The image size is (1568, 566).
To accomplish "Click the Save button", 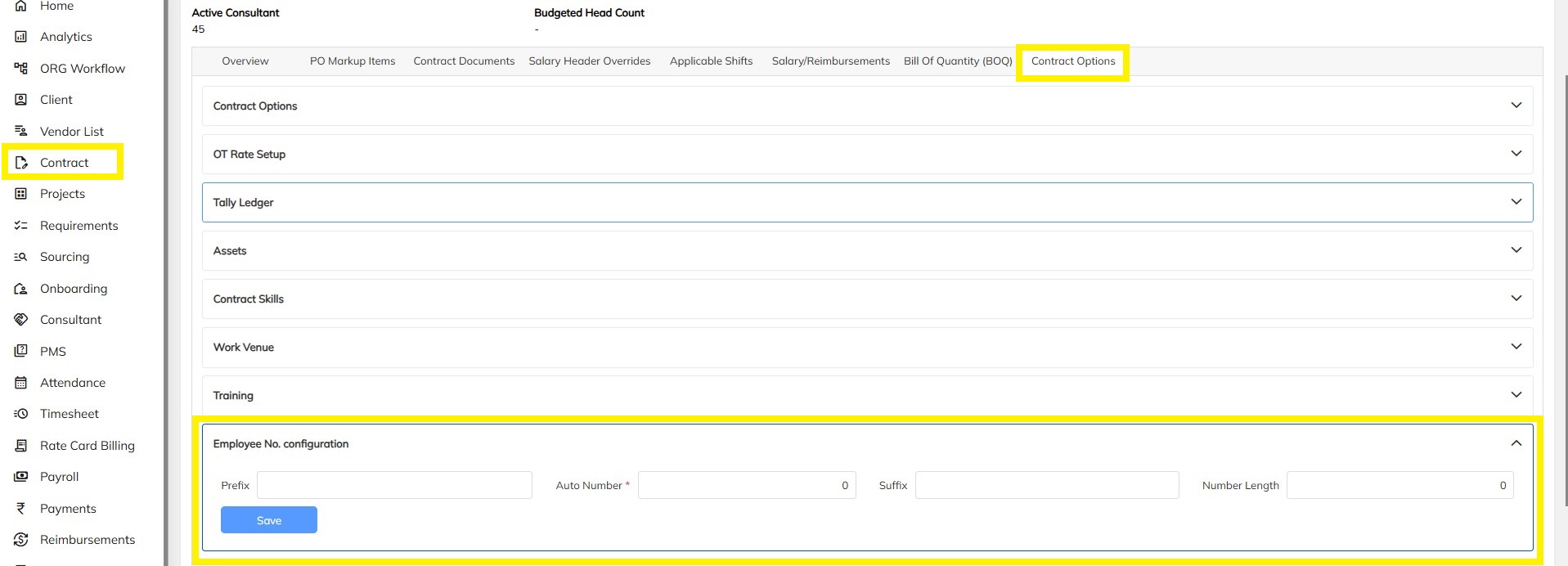I will pyautogui.click(x=269, y=520).
